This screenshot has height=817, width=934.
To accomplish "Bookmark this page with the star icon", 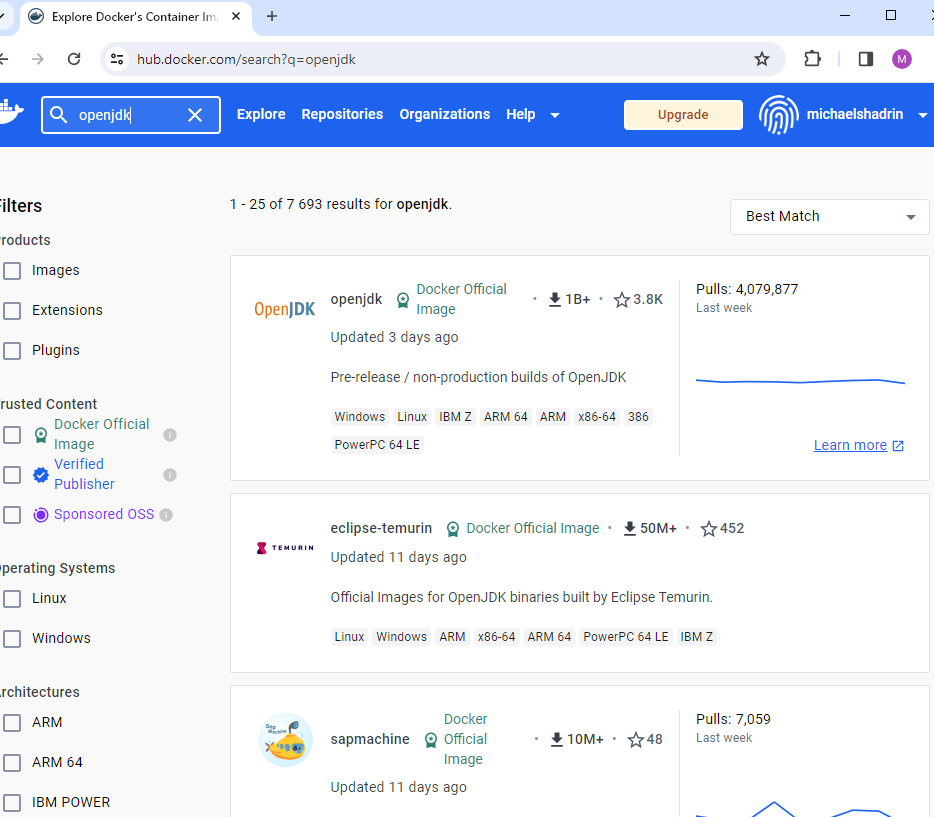I will pos(761,59).
